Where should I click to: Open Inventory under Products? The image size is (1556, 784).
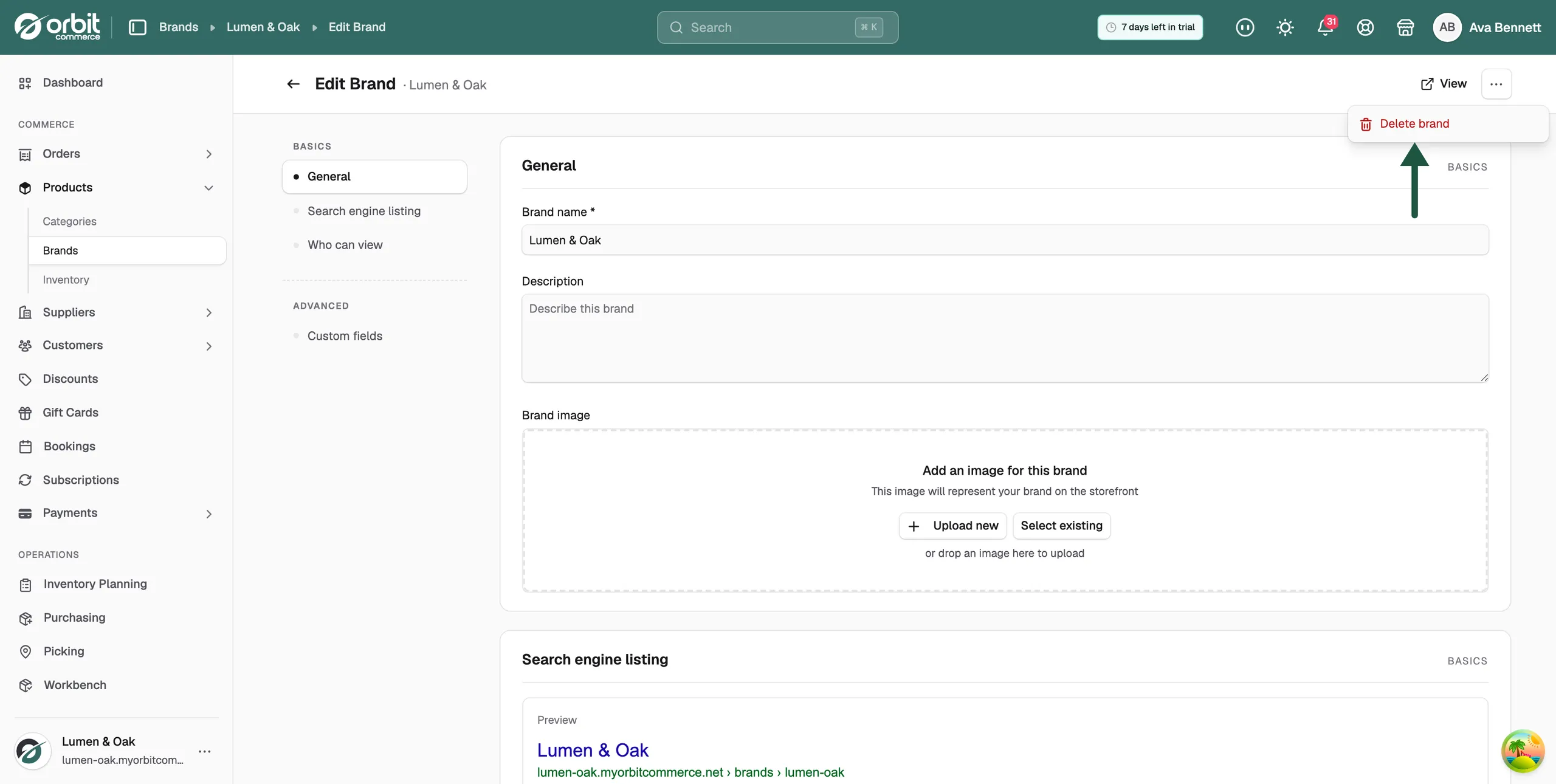point(66,280)
